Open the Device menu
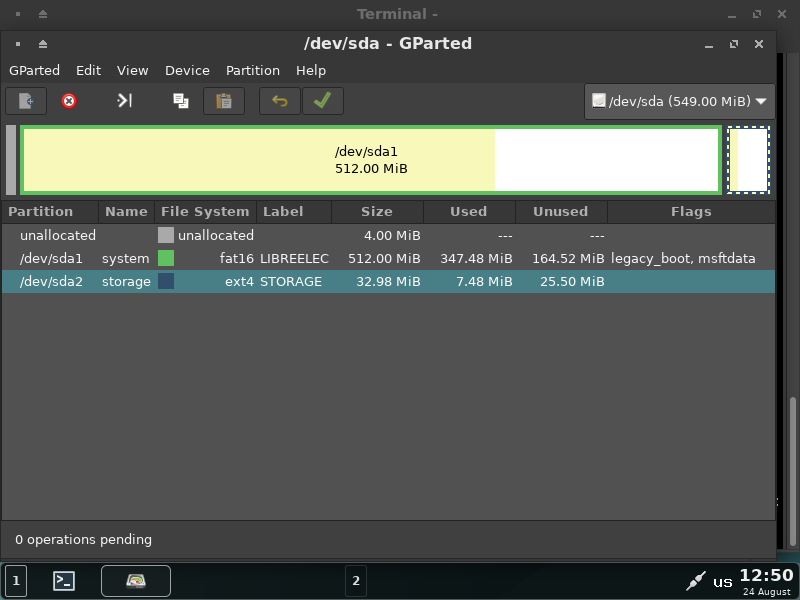The height and width of the screenshot is (600, 800). tap(187, 70)
